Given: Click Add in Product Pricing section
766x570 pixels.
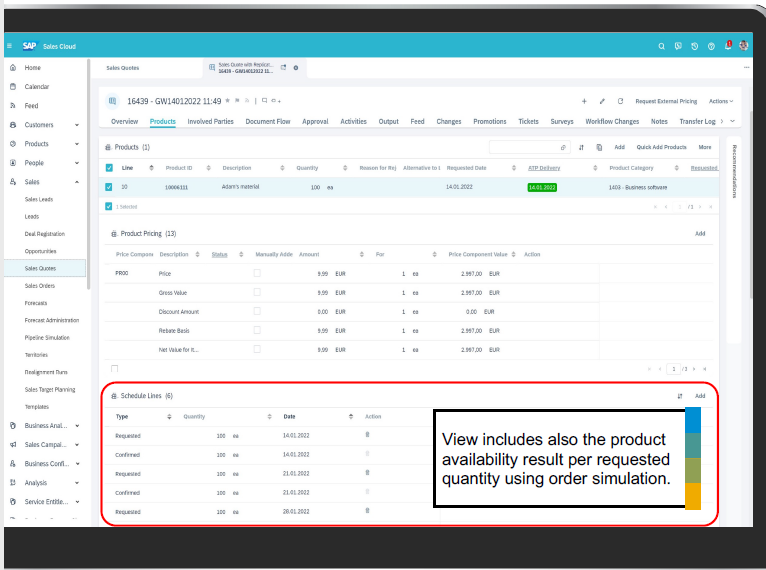Looking at the screenshot, I should [x=700, y=233].
